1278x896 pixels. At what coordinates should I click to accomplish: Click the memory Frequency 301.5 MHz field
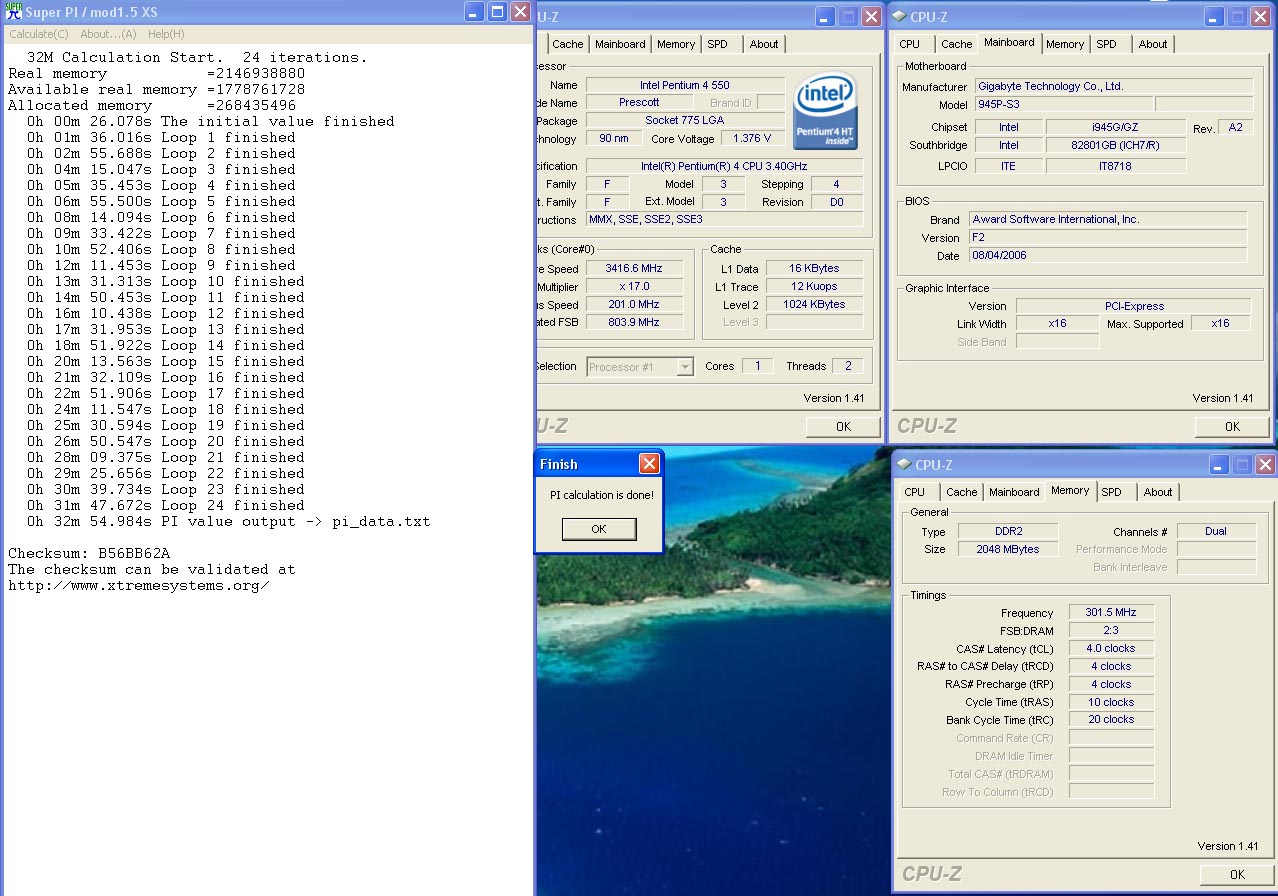tap(1111, 613)
